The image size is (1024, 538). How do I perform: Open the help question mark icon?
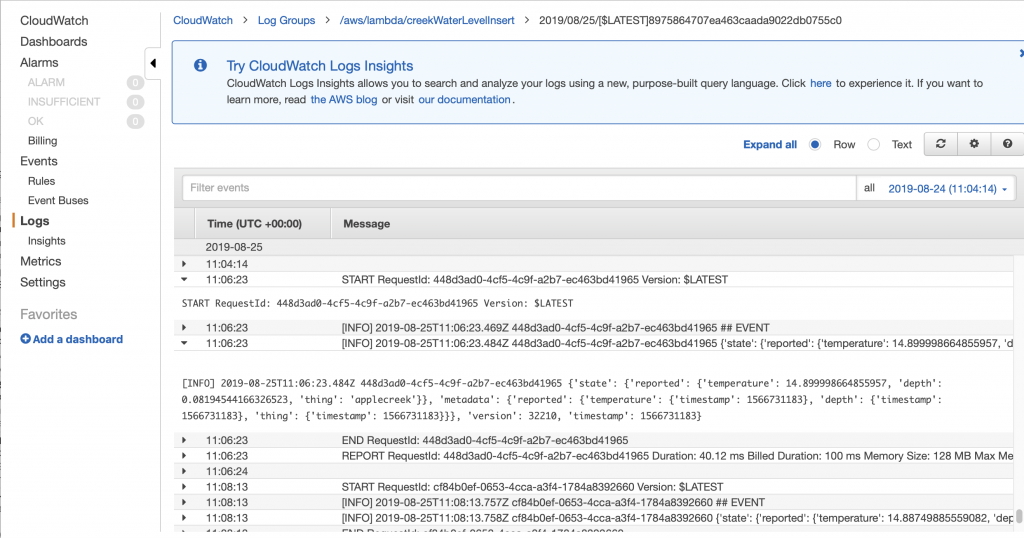(1007, 144)
